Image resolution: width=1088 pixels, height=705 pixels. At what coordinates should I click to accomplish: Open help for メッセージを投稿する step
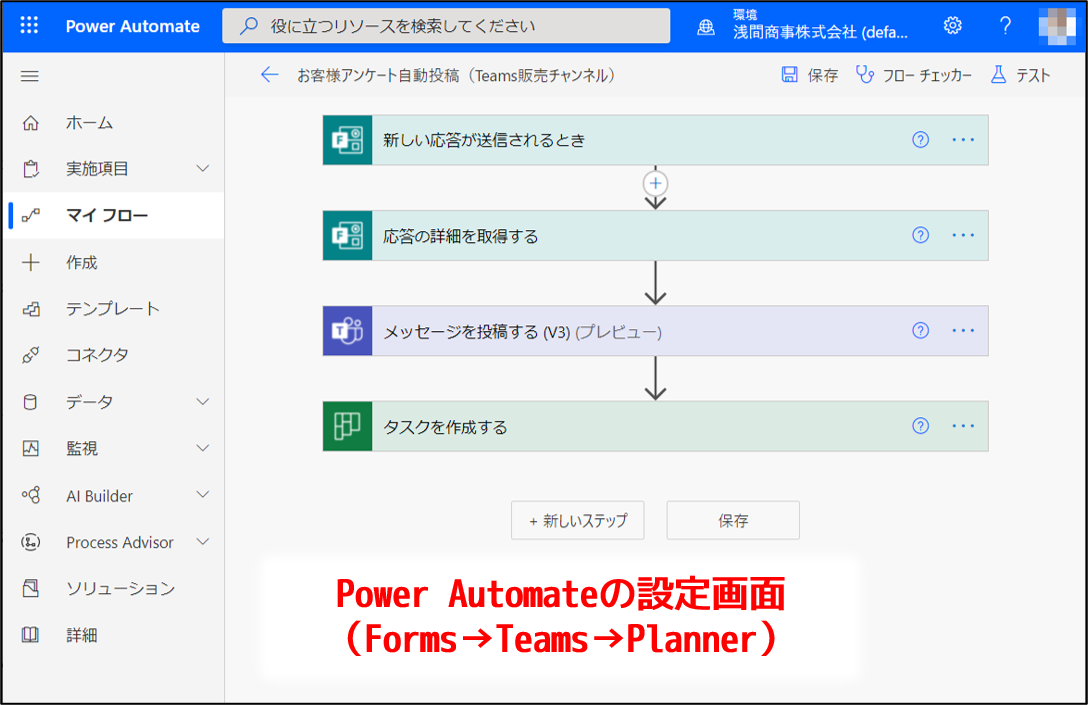pos(920,330)
